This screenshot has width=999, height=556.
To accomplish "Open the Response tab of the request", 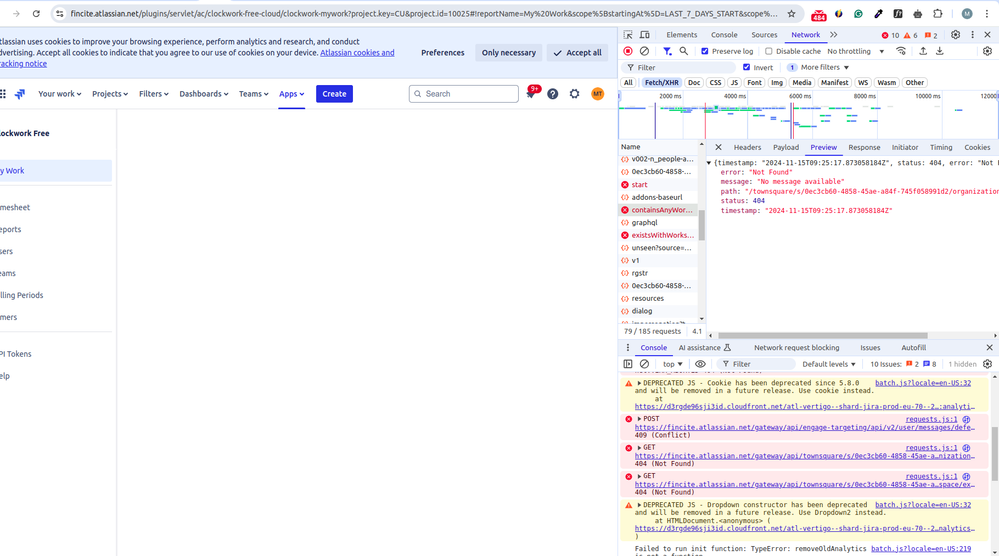I will [x=864, y=147].
